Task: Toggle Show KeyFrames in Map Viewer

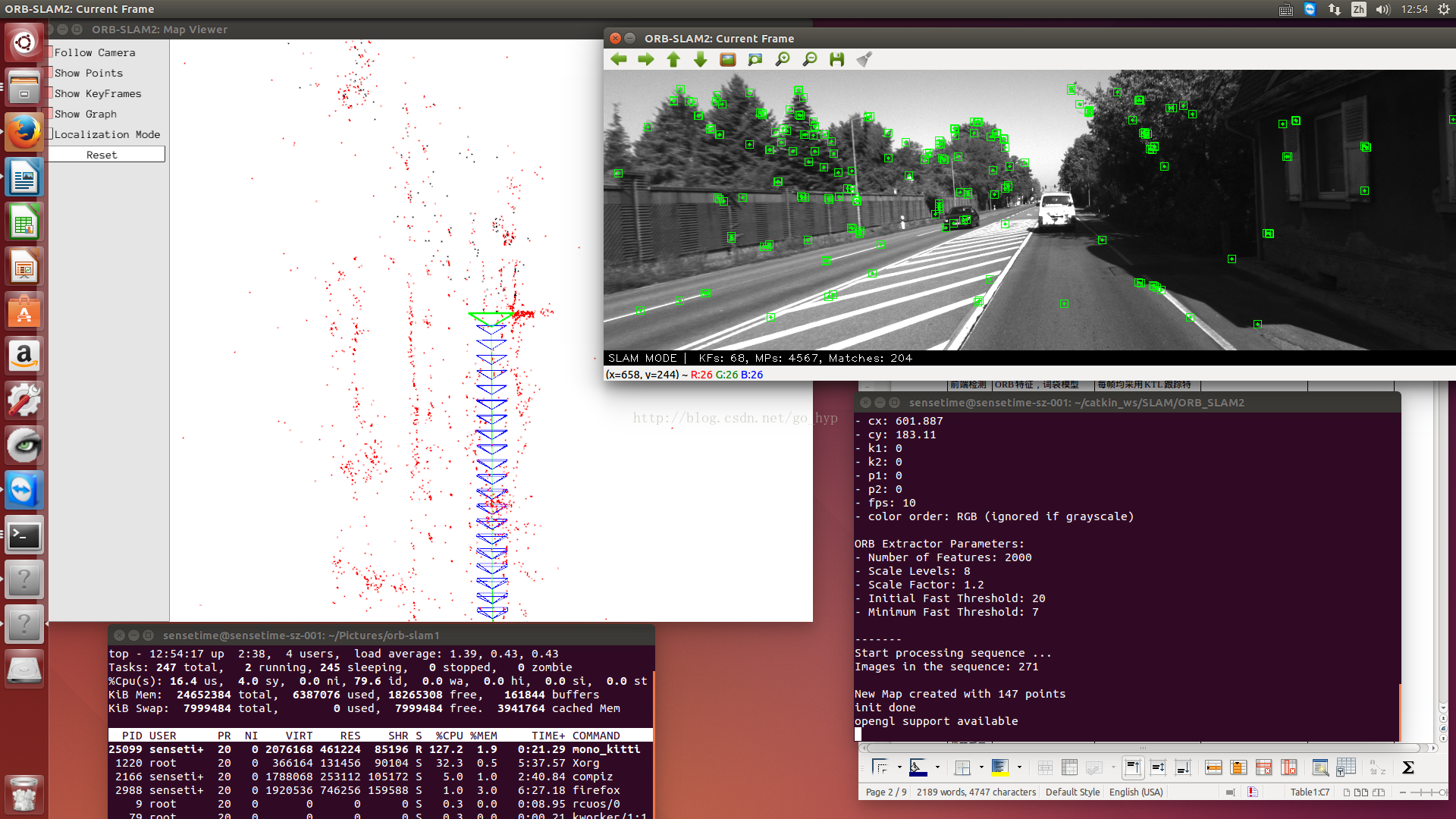Action: tap(98, 93)
